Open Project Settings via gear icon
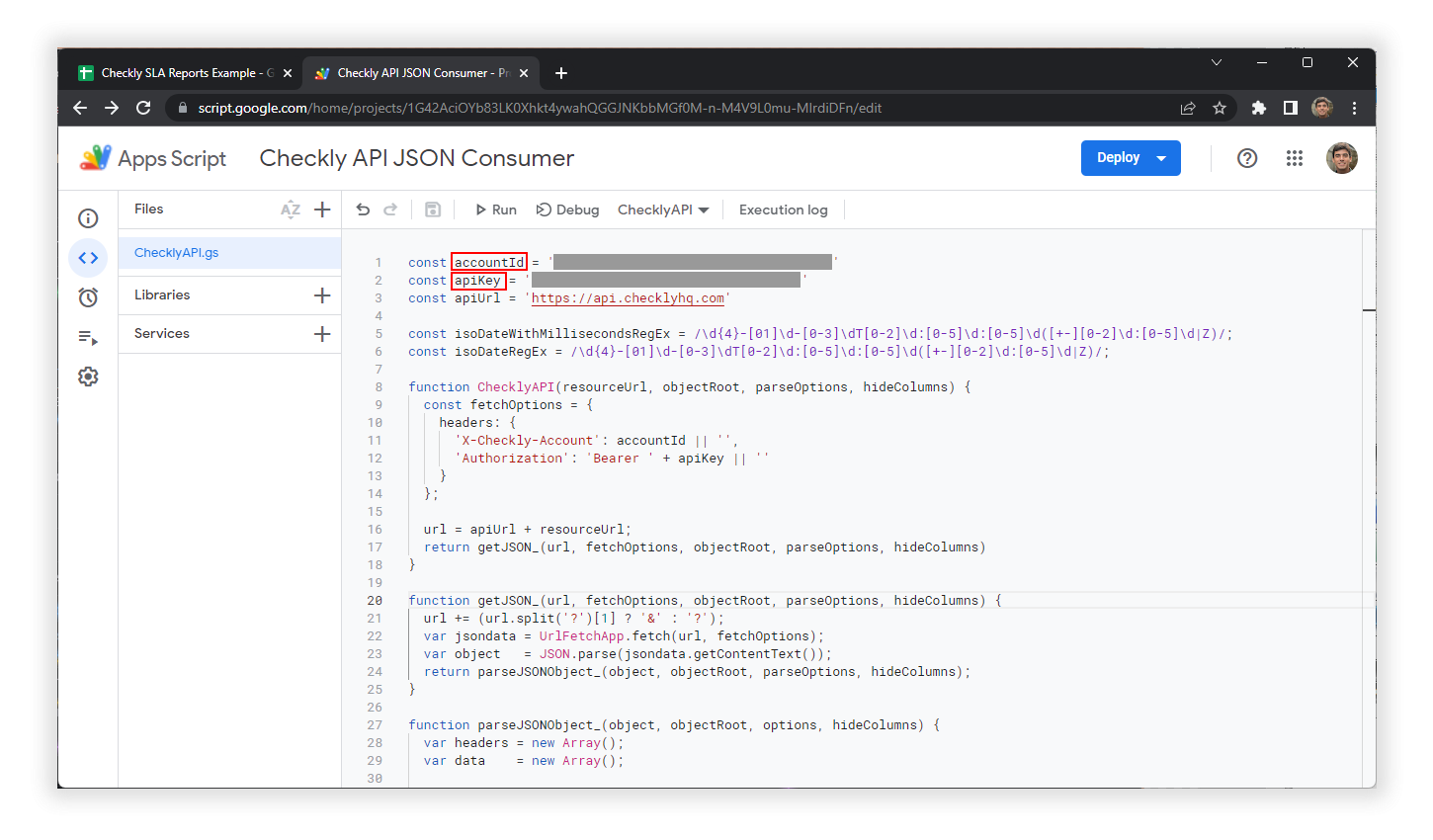The width and height of the screenshot is (1433, 840). pyautogui.click(x=88, y=376)
